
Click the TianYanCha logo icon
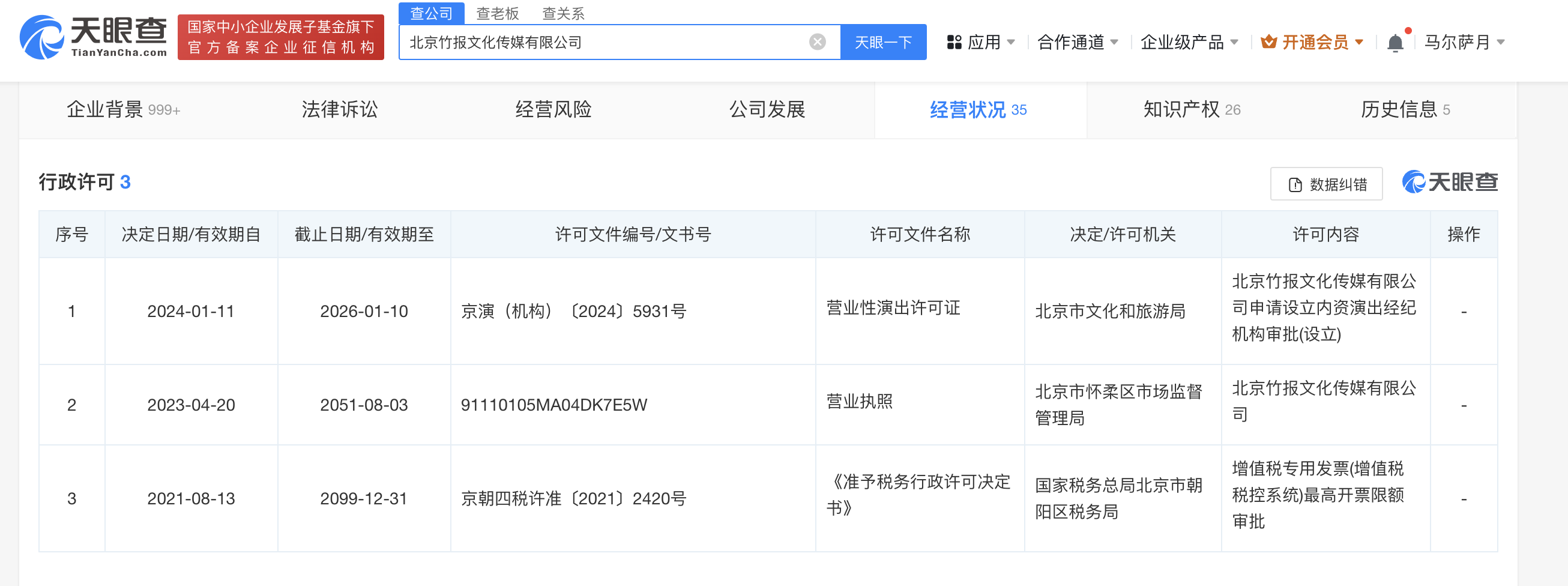(41, 37)
